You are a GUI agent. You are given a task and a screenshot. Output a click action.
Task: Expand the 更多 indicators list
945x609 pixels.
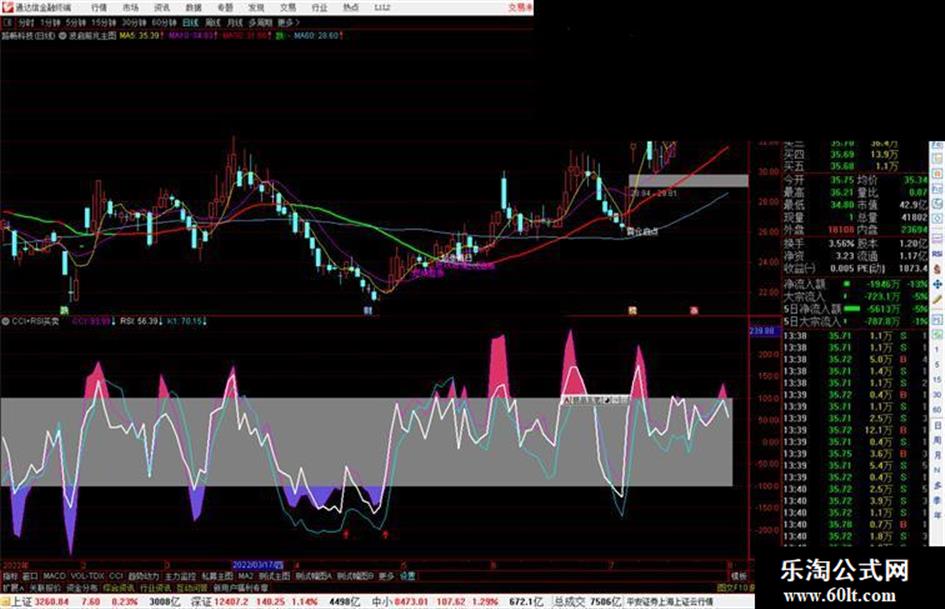[x=386, y=576]
